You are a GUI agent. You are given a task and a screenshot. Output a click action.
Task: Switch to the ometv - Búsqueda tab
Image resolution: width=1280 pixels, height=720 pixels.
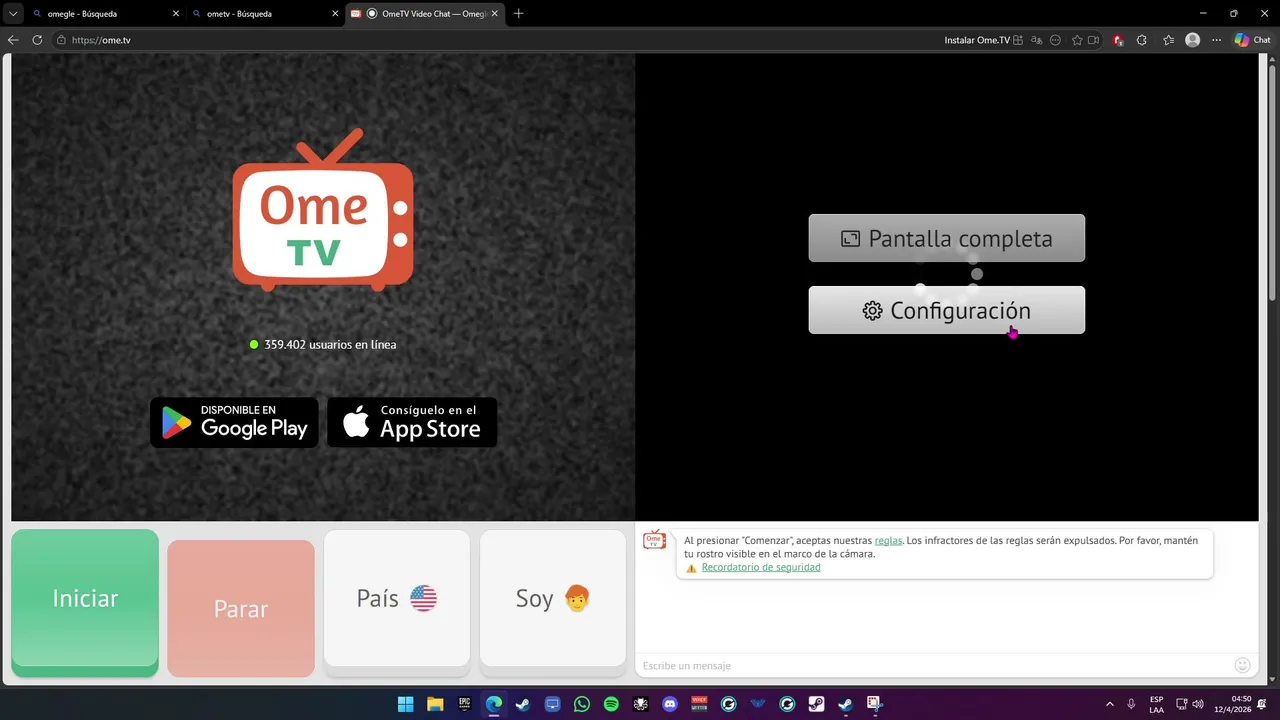pos(265,14)
